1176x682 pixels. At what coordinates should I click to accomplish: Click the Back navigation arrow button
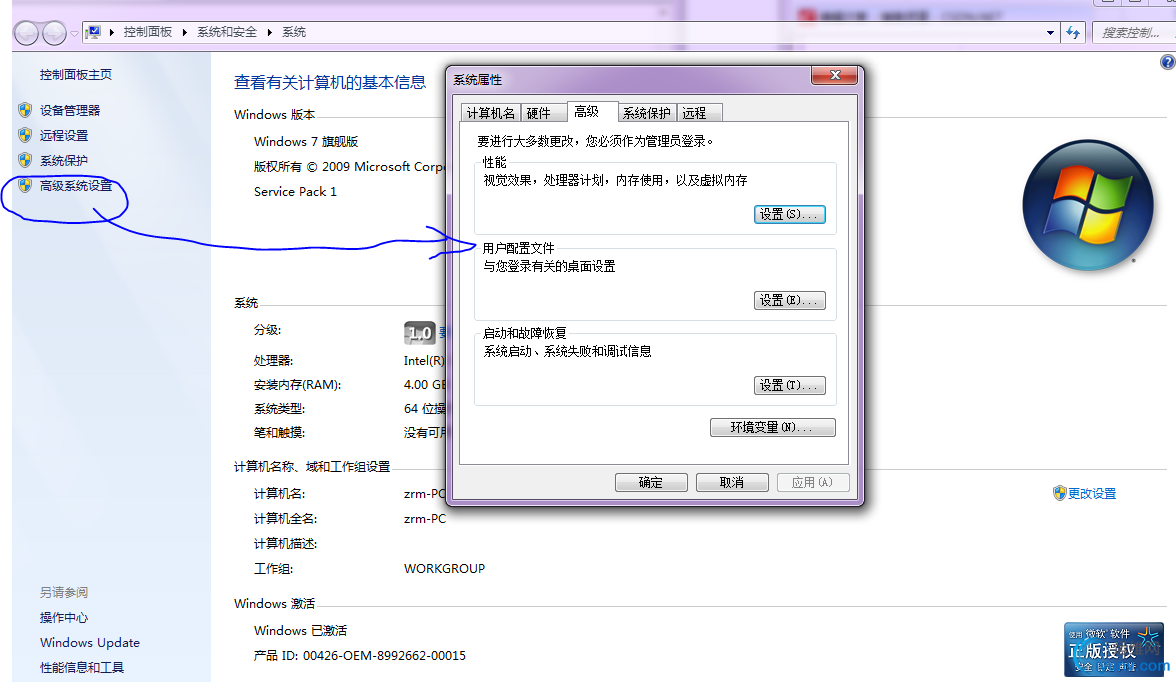[x=26, y=33]
